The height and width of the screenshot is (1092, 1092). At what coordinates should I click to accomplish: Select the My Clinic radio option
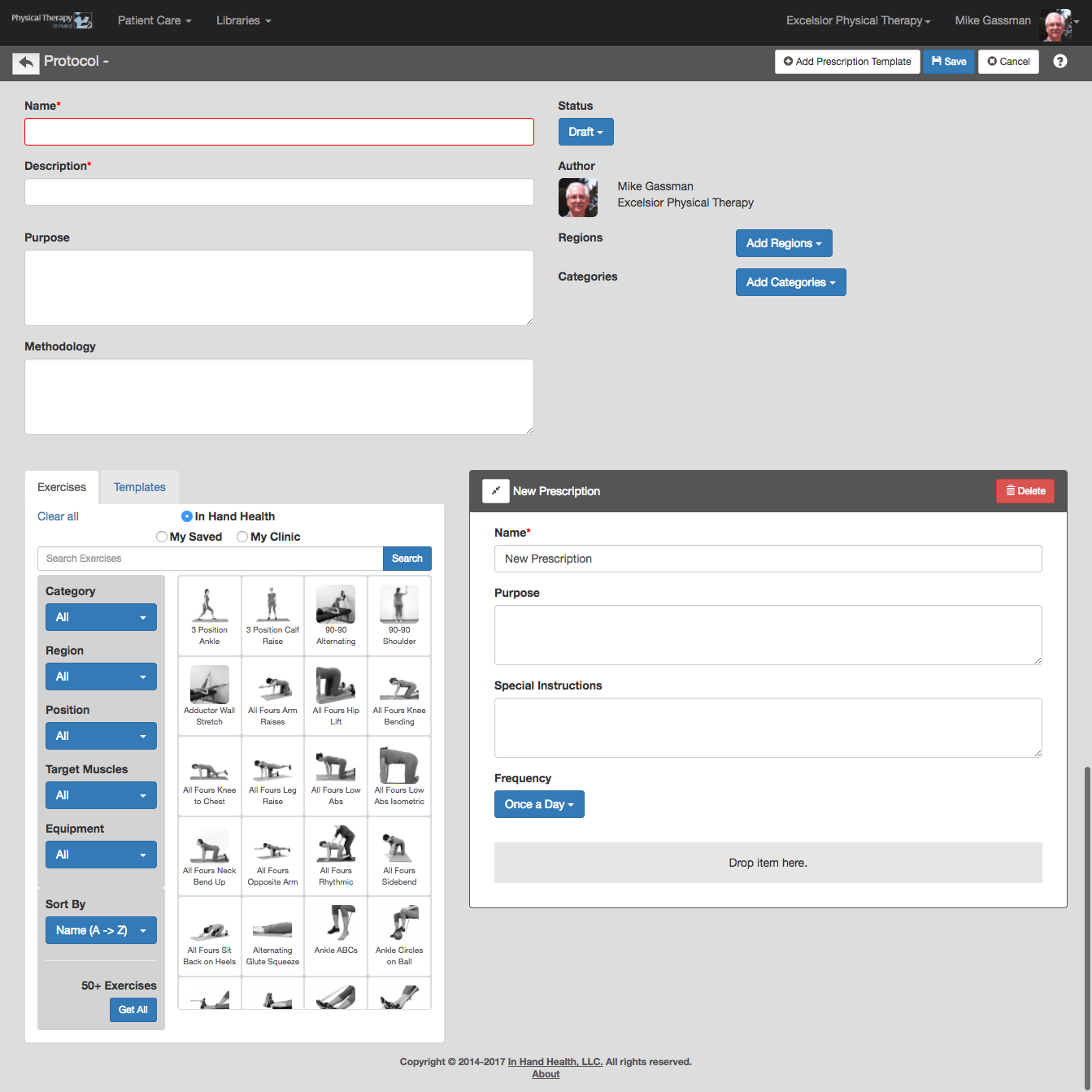click(x=242, y=537)
